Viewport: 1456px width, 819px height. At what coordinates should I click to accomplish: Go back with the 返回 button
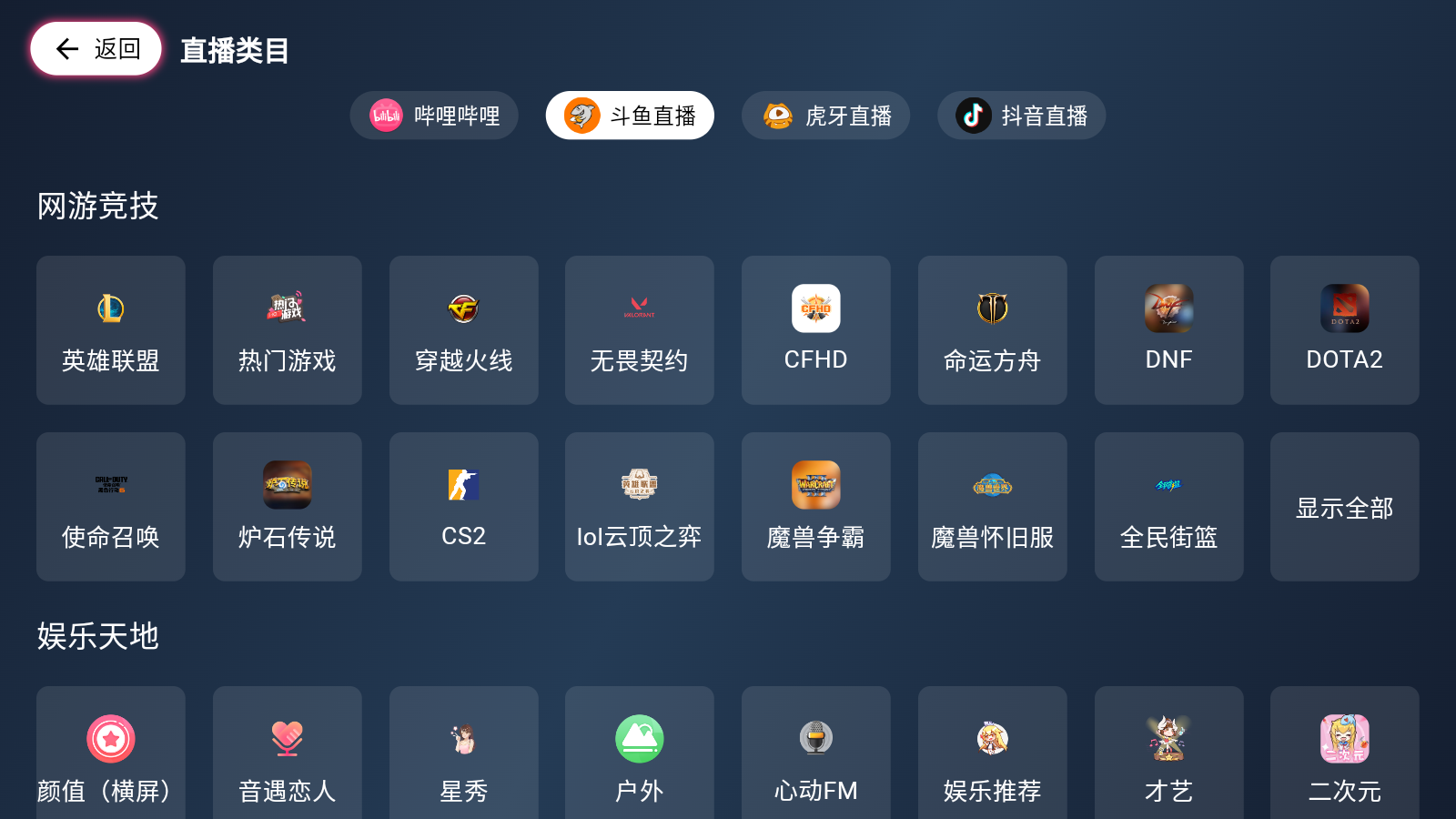click(96, 48)
